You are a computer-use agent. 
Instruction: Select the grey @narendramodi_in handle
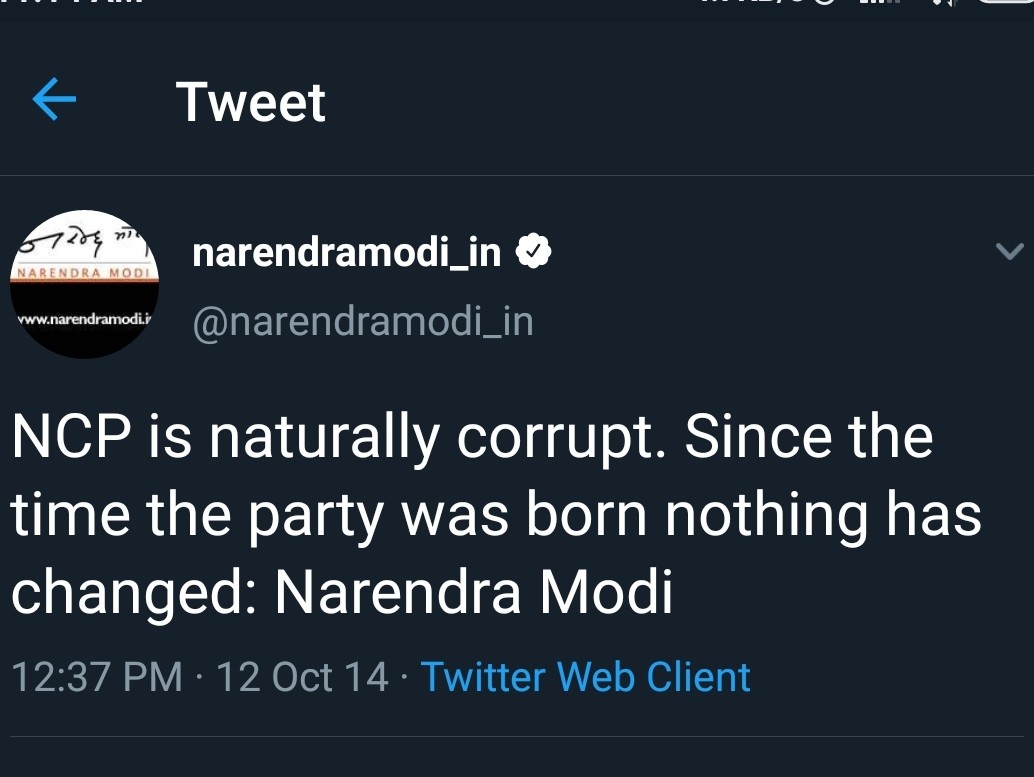[x=362, y=322]
